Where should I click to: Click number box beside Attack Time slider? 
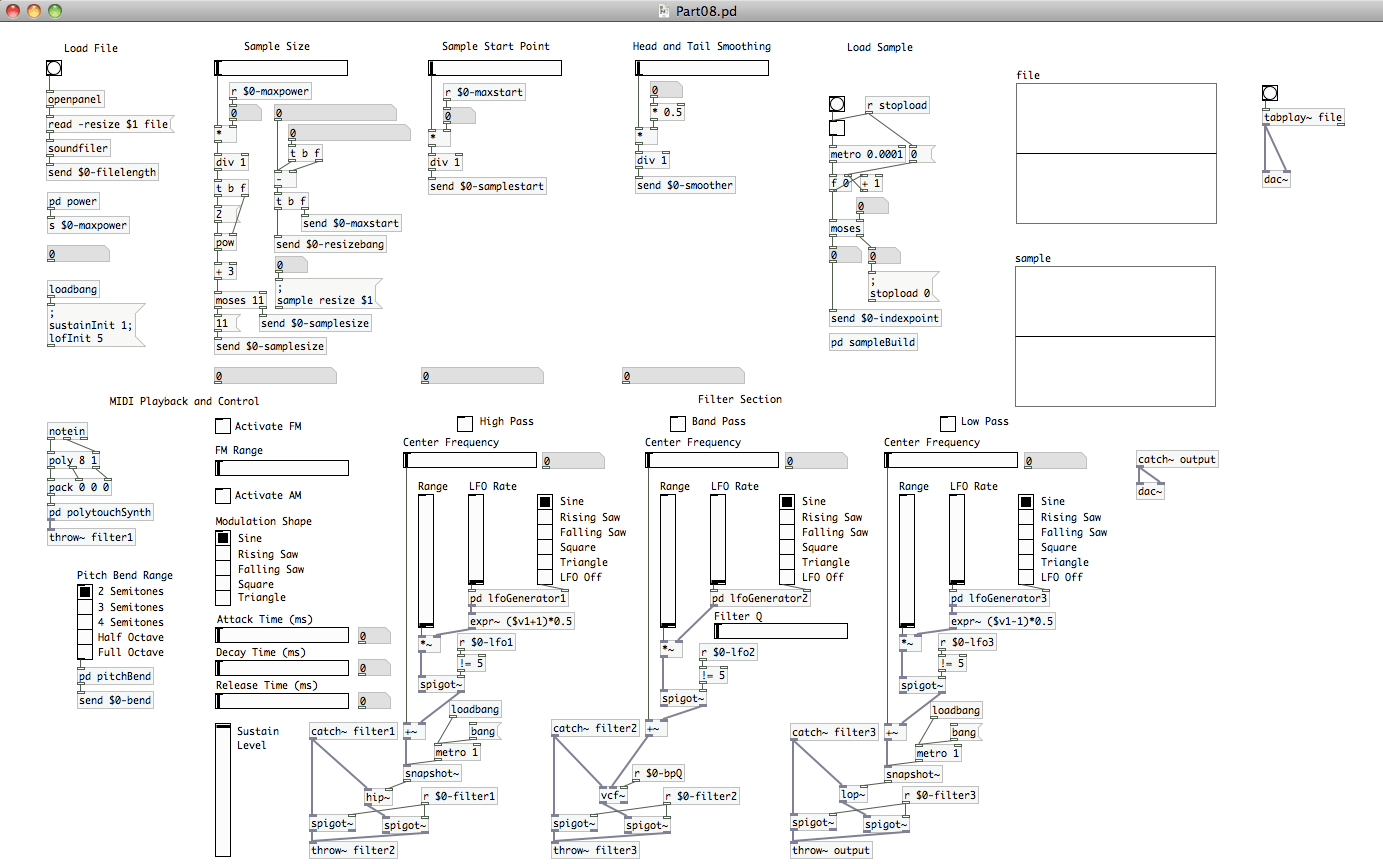(x=374, y=636)
